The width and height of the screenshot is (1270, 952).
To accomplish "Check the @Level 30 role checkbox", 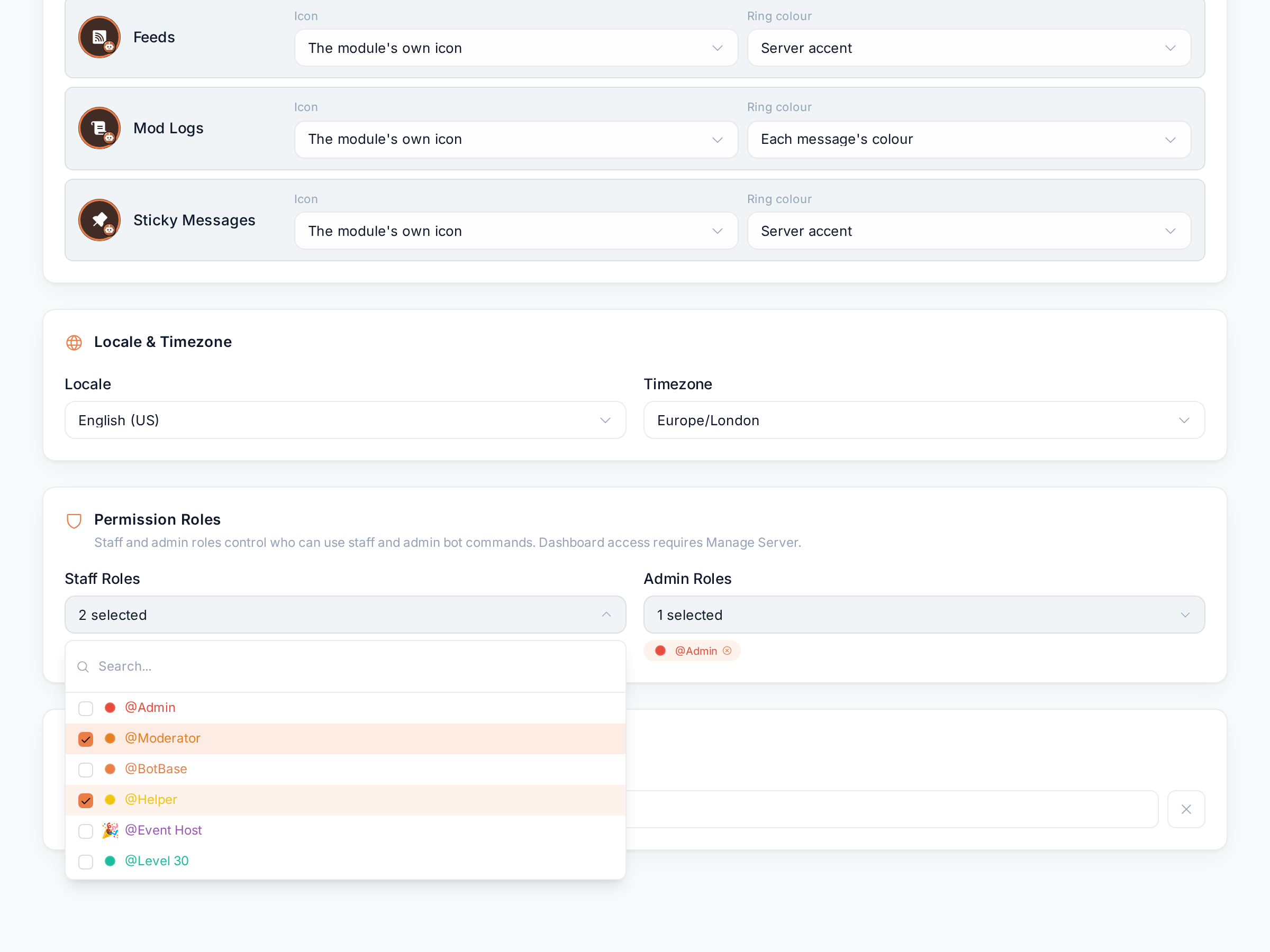I will coord(86,862).
